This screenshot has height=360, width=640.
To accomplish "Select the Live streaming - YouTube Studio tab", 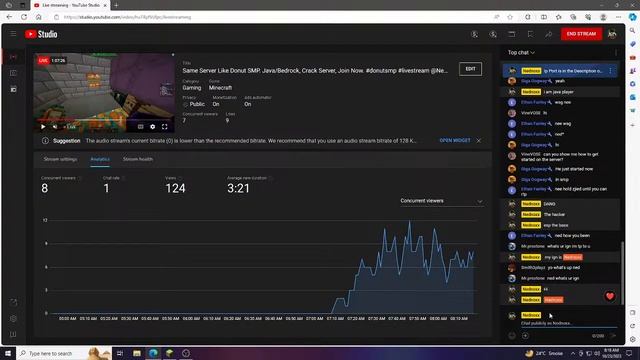I will tap(71, 5).
